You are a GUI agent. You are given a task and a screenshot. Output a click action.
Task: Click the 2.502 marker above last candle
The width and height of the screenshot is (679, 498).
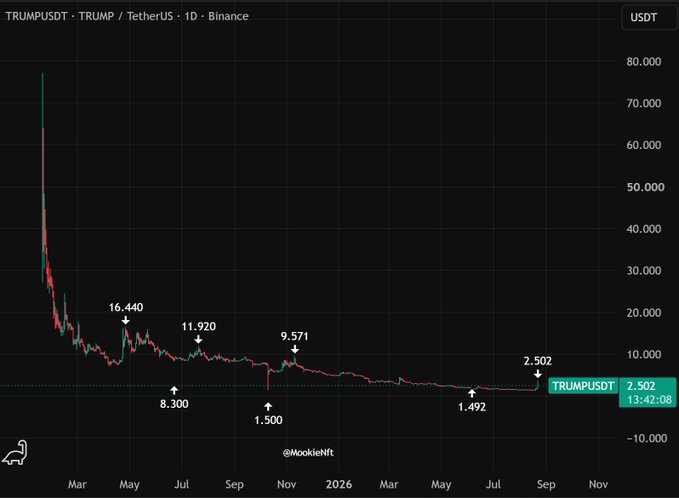click(537, 361)
